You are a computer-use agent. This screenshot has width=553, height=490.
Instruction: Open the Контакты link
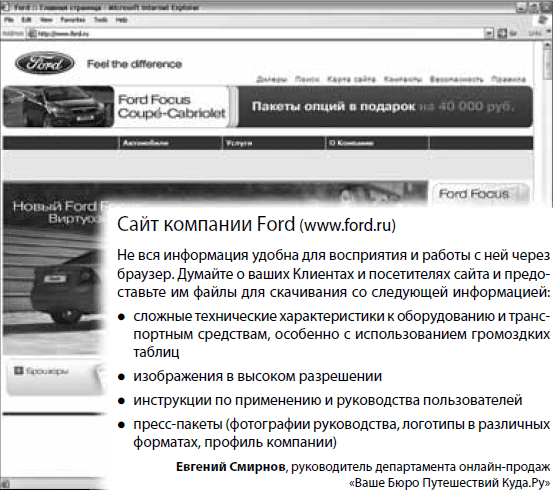(x=402, y=79)
